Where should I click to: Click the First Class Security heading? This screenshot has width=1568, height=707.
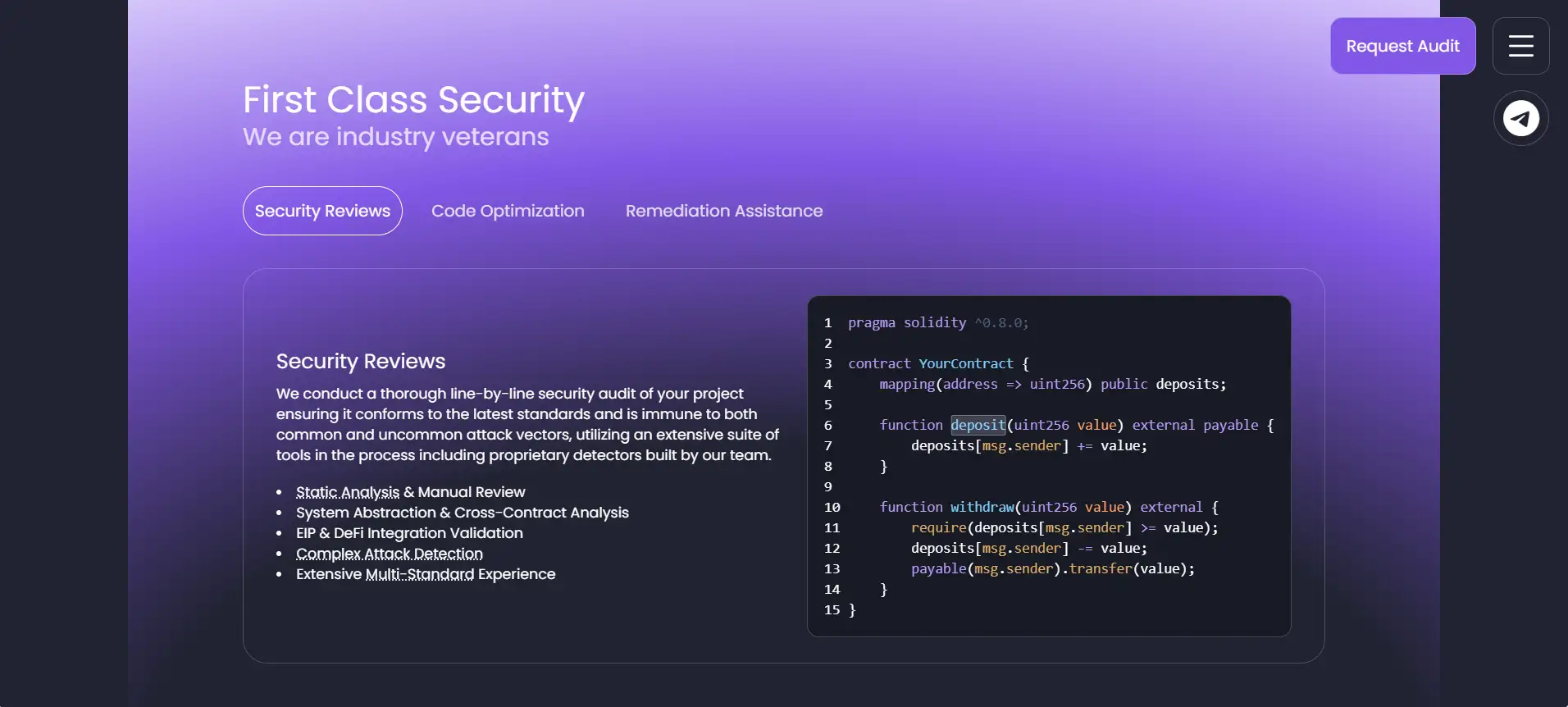click(413, 100)
